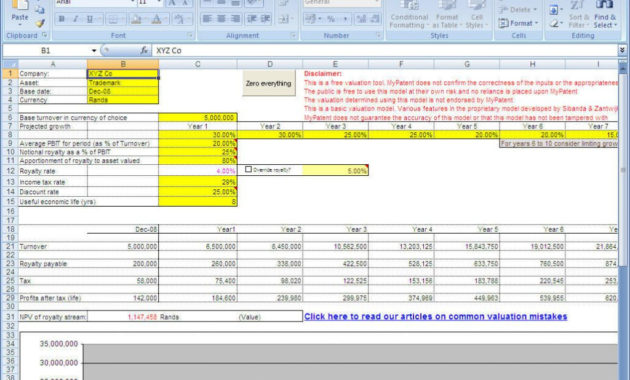Open Conditional Formatting menu
The image size is (630, 380).
[409, 15]
